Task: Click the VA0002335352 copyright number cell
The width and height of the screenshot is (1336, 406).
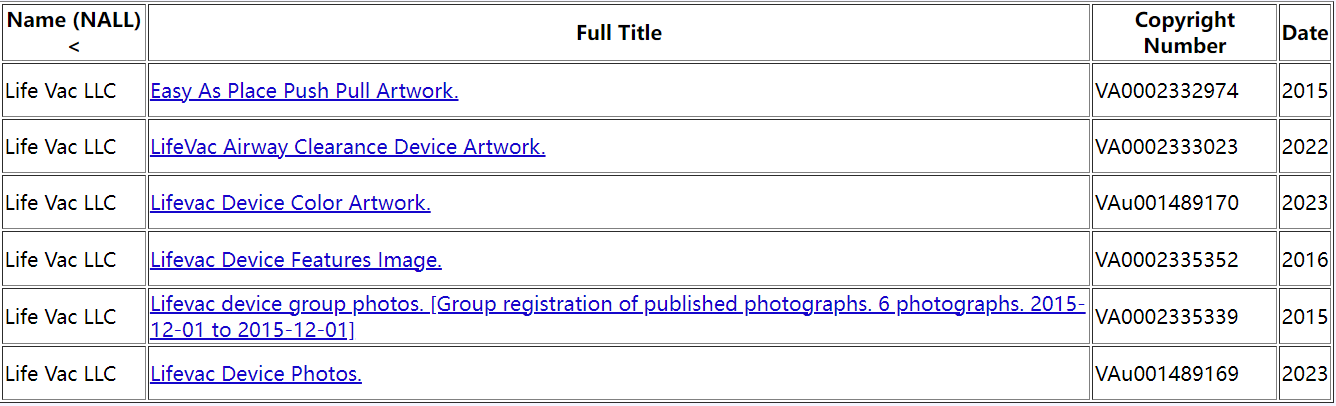Action: point(1166,260)
